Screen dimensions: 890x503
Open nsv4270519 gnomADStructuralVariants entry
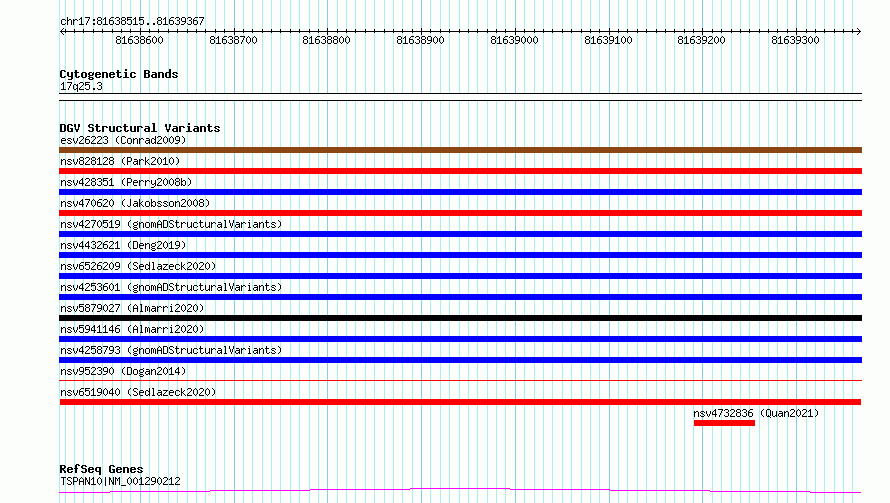pyautogui.click(x=171, y=224)
